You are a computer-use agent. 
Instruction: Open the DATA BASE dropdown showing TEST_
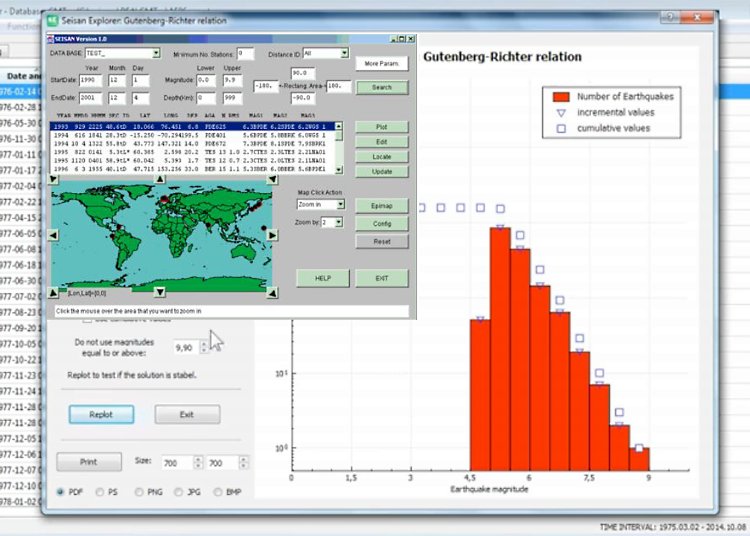pos(156,53)
